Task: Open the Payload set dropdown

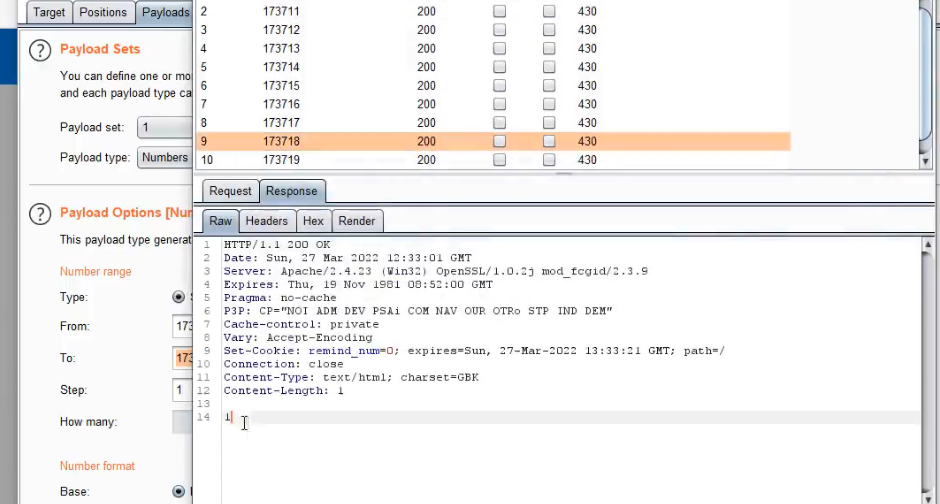Action: click(x=165, y=128)
